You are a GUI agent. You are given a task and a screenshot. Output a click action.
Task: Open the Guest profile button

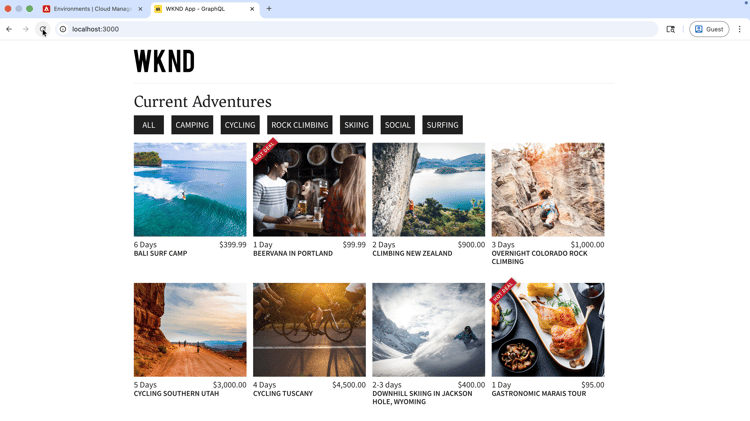coord(709,29)
